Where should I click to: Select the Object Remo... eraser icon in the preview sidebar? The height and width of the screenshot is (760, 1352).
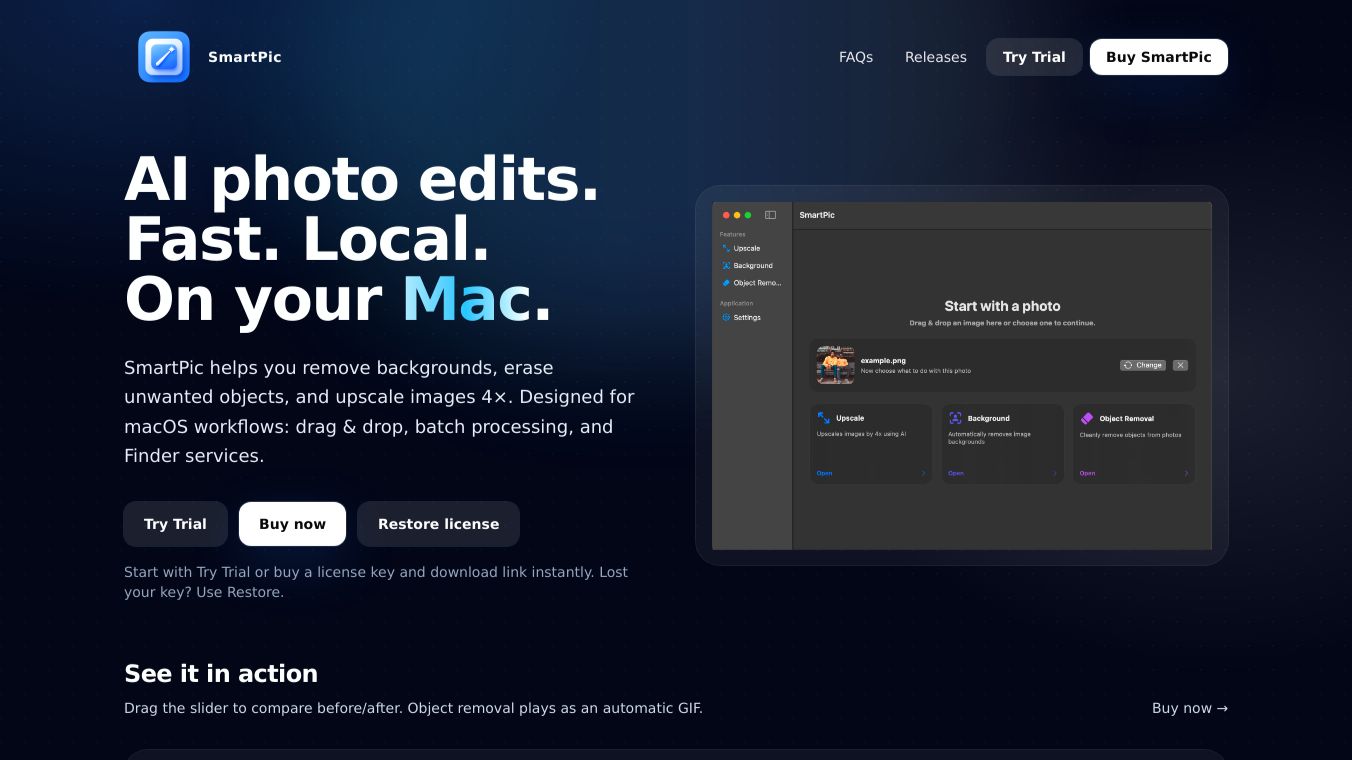(x=726, y=283)
